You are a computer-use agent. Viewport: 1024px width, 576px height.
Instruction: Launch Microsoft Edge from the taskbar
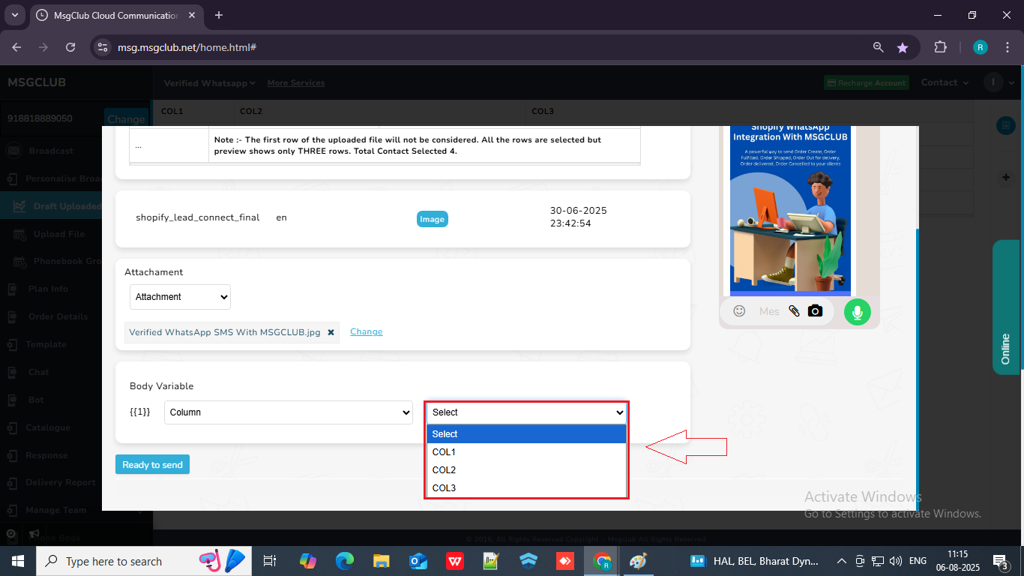pyautogui.click(x=344, y=561)
